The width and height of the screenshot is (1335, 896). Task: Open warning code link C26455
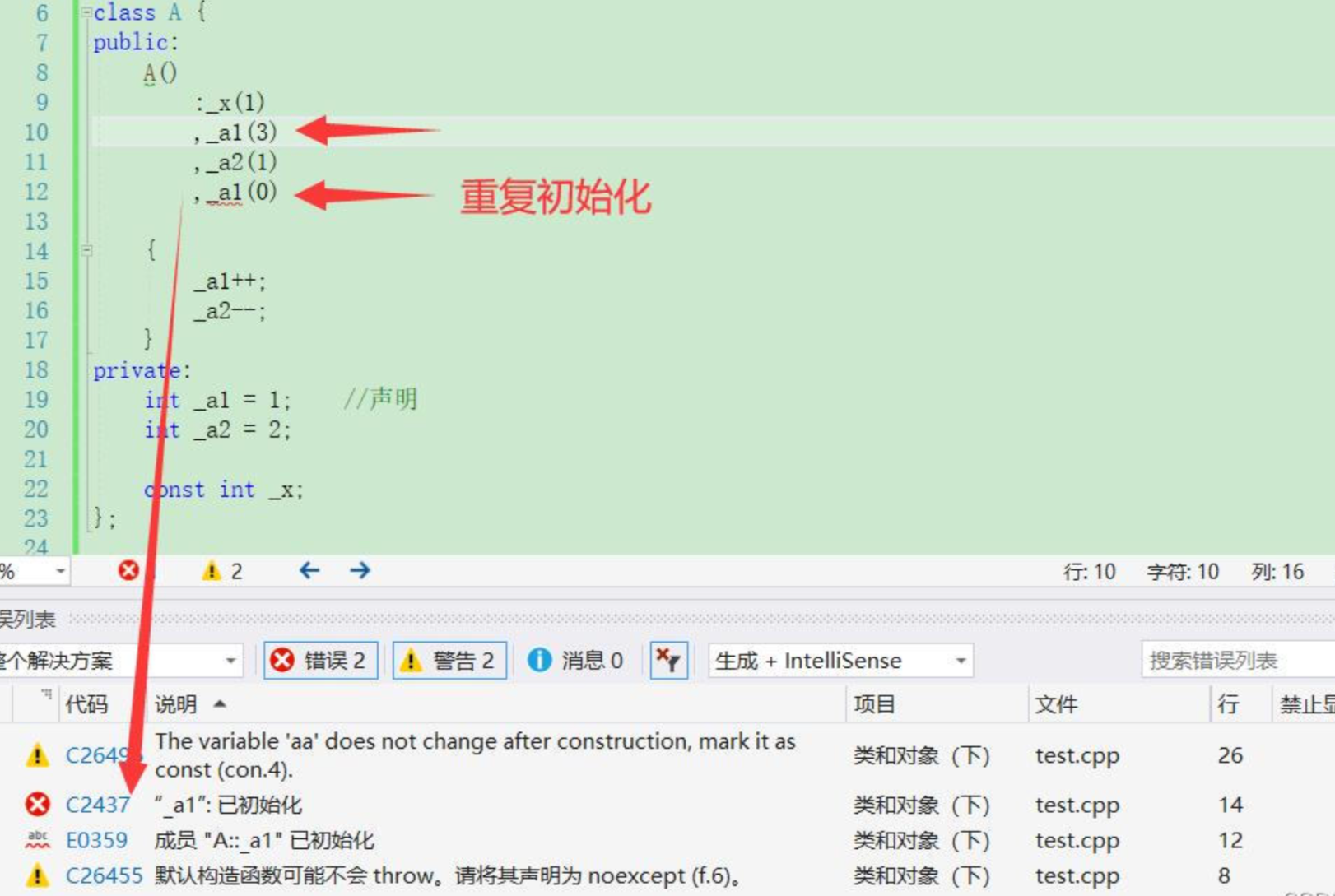[104, 875]
